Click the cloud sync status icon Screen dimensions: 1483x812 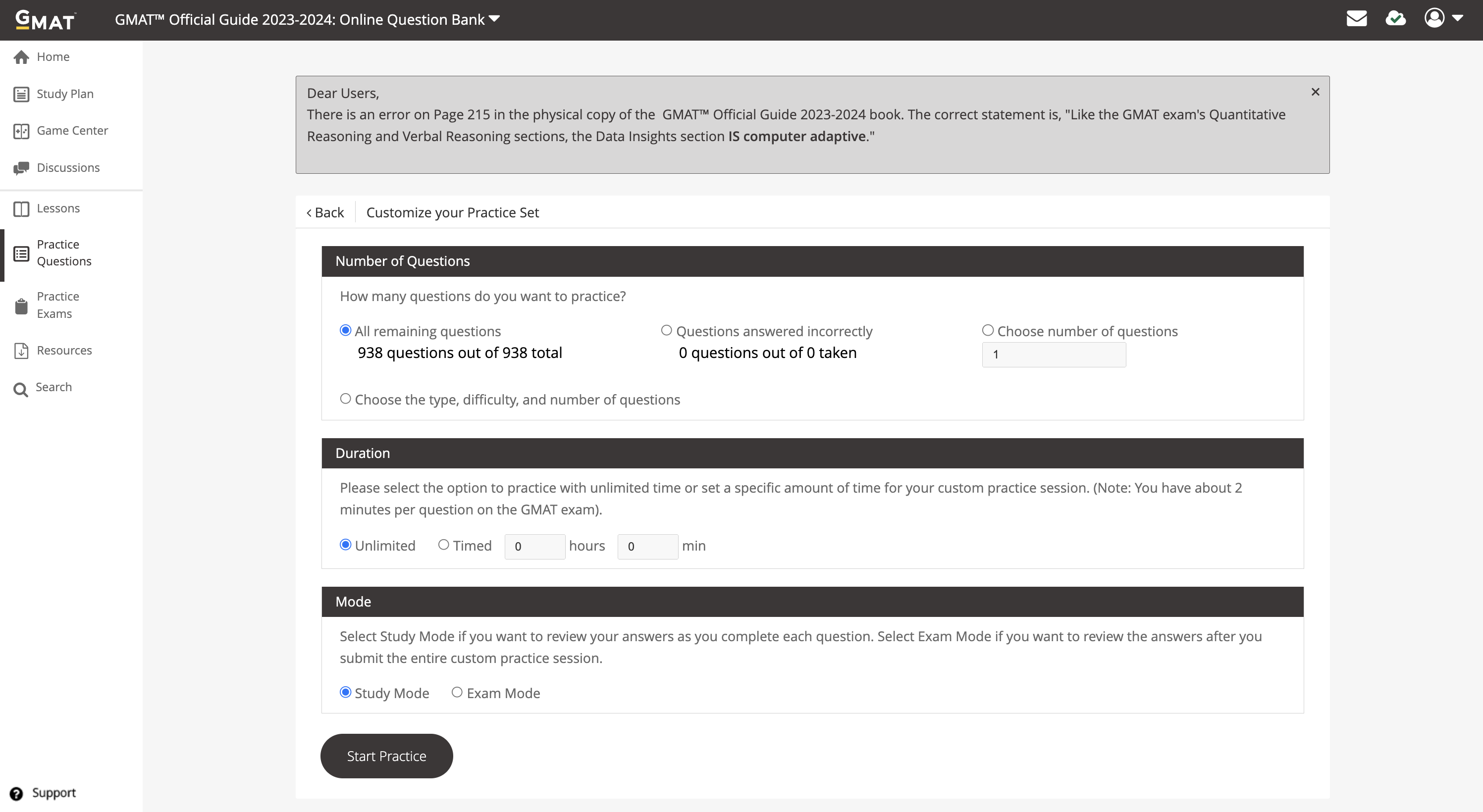click(1395, 19)
